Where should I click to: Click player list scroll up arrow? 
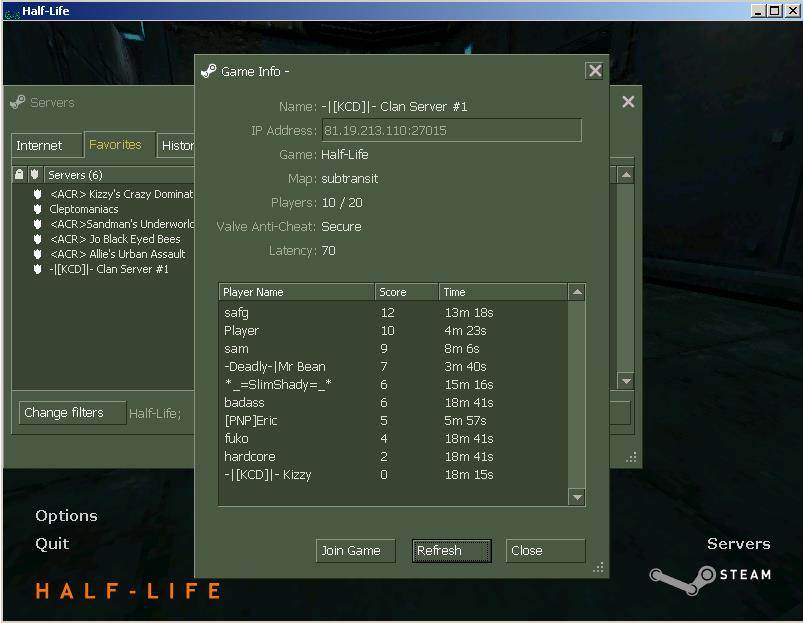[x=577, y=292]
